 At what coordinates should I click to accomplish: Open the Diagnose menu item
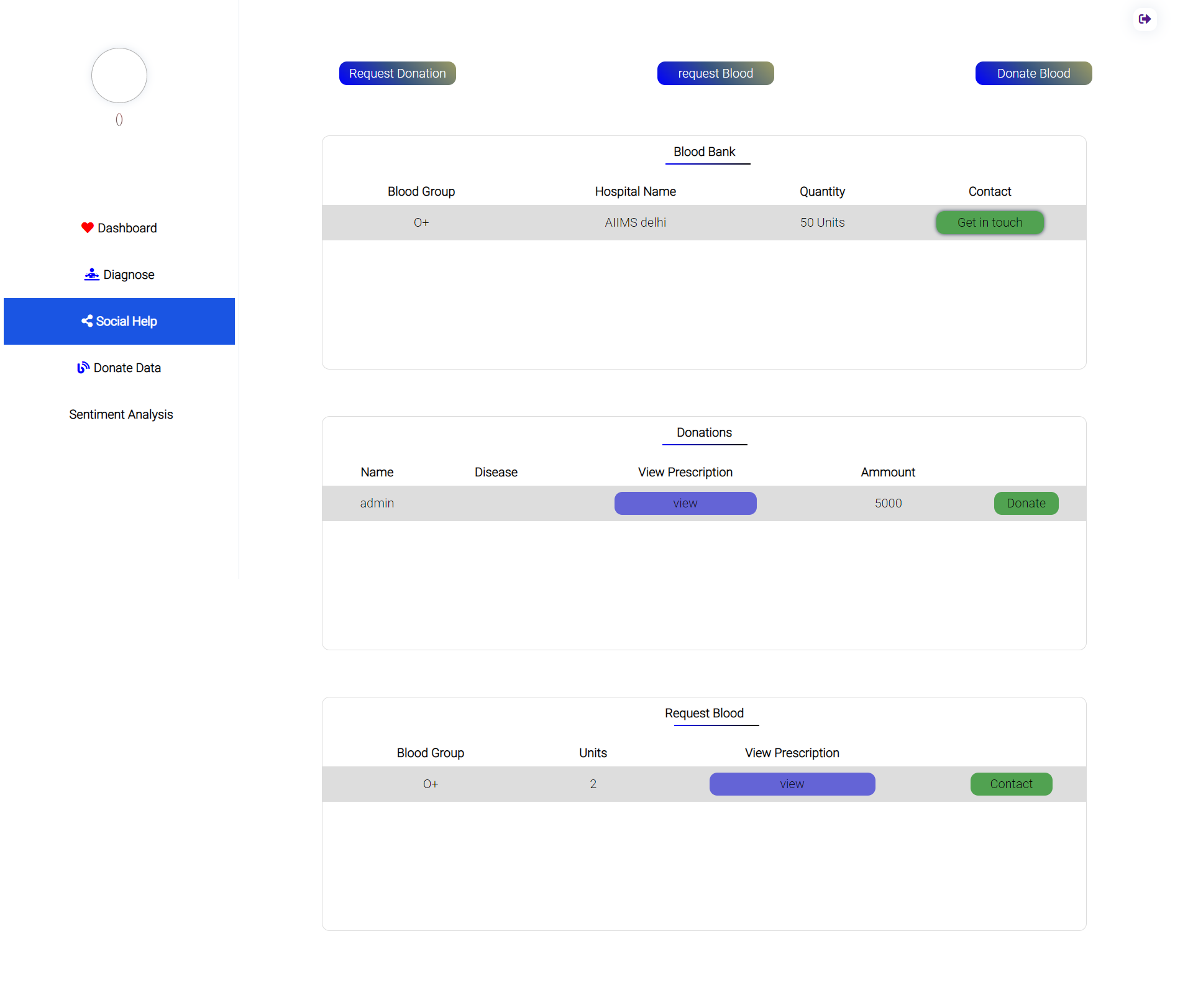pos(129,275)
